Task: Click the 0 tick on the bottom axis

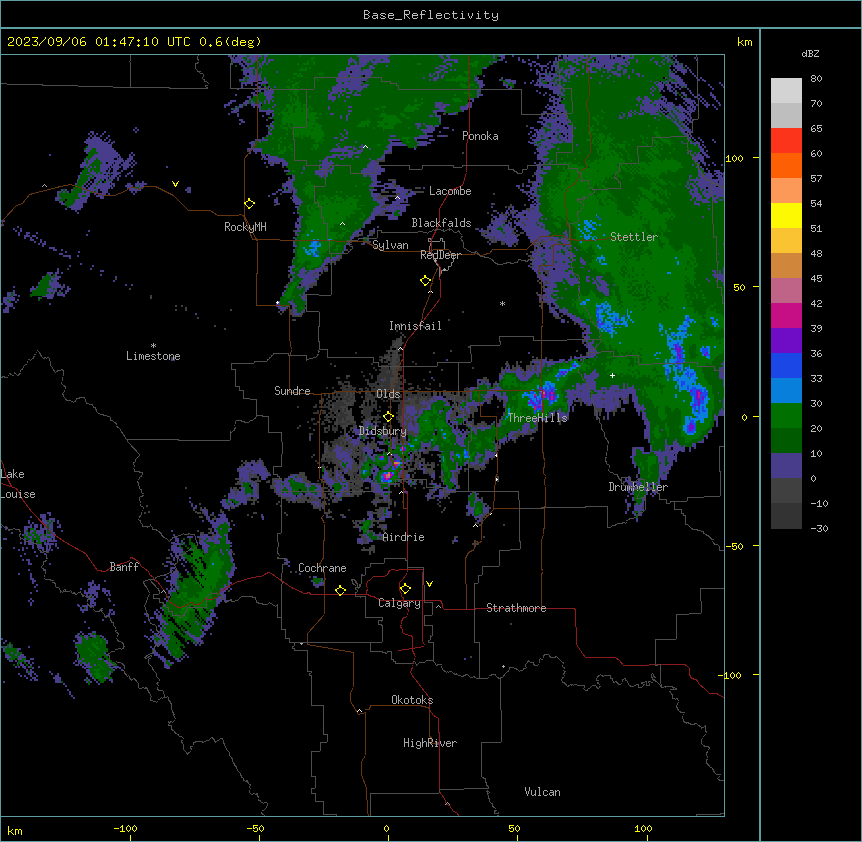Action: (386, 829)
